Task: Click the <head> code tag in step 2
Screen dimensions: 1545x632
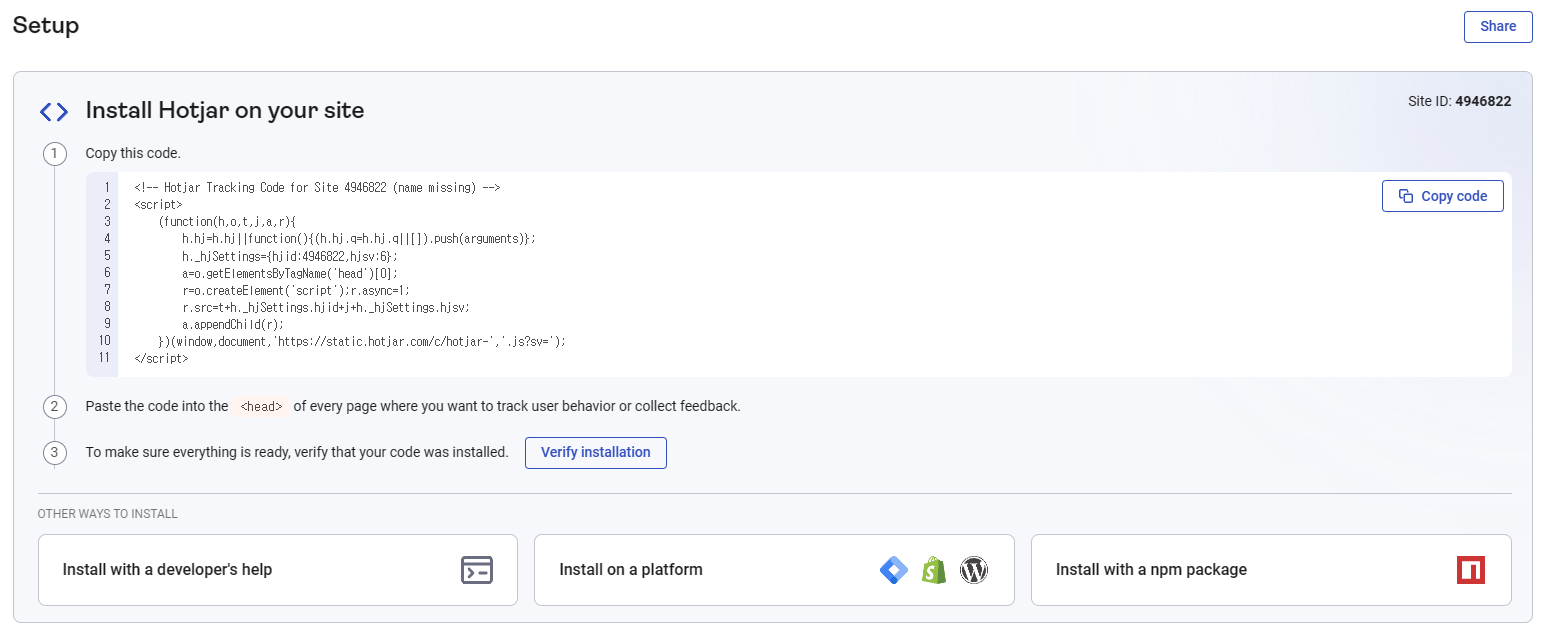Action: pos(262,407)
